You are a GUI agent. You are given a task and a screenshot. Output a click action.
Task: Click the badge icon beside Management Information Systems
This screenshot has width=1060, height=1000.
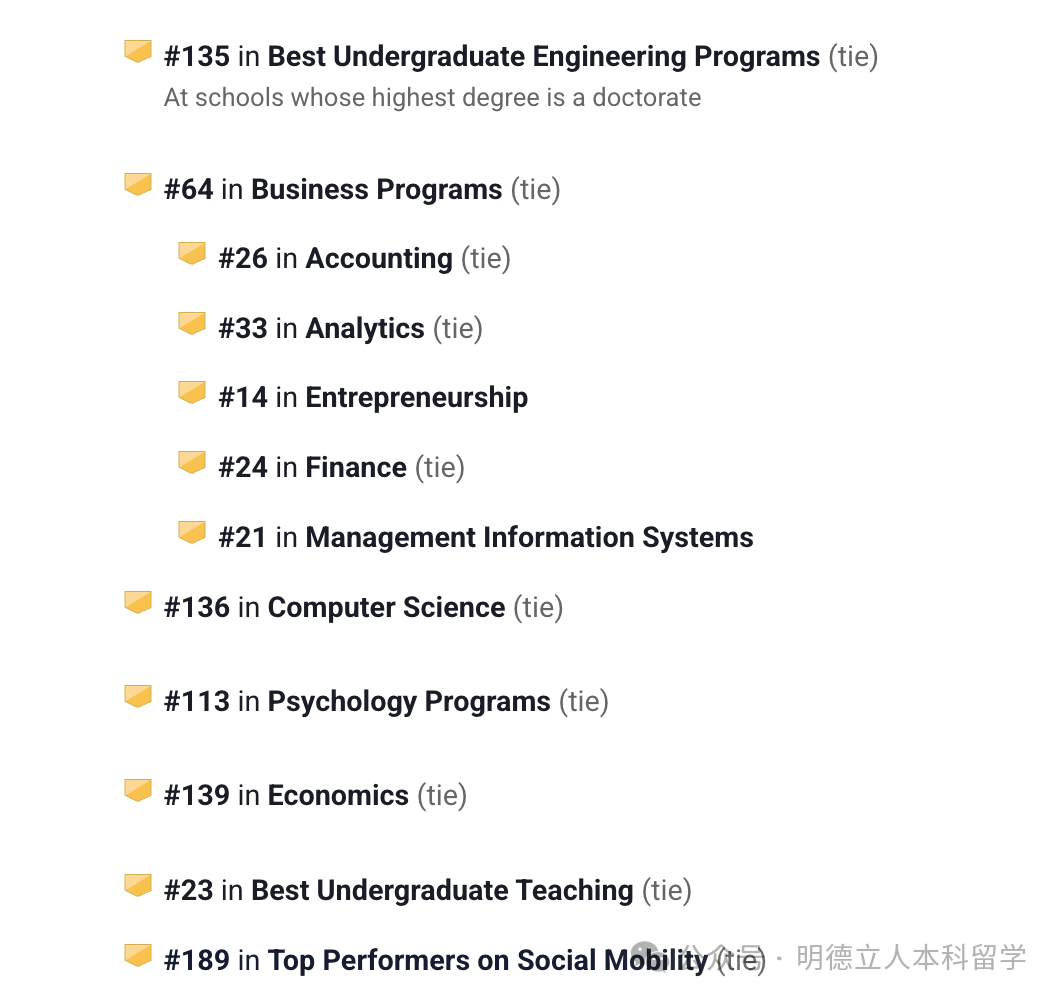click(x=192, y=532)
